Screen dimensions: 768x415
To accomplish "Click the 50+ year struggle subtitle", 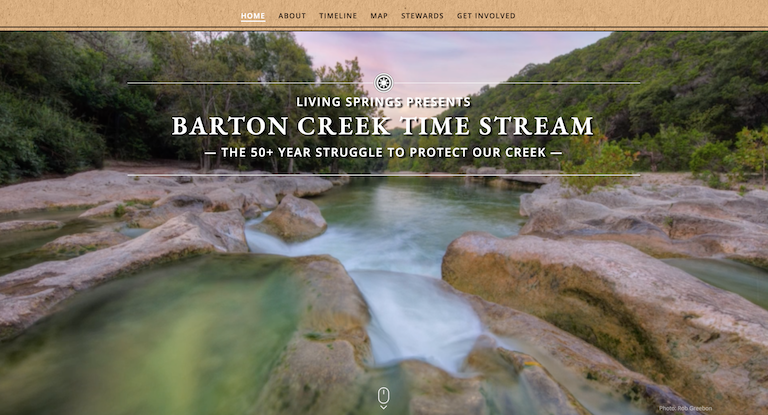I will tap(383, 153).
